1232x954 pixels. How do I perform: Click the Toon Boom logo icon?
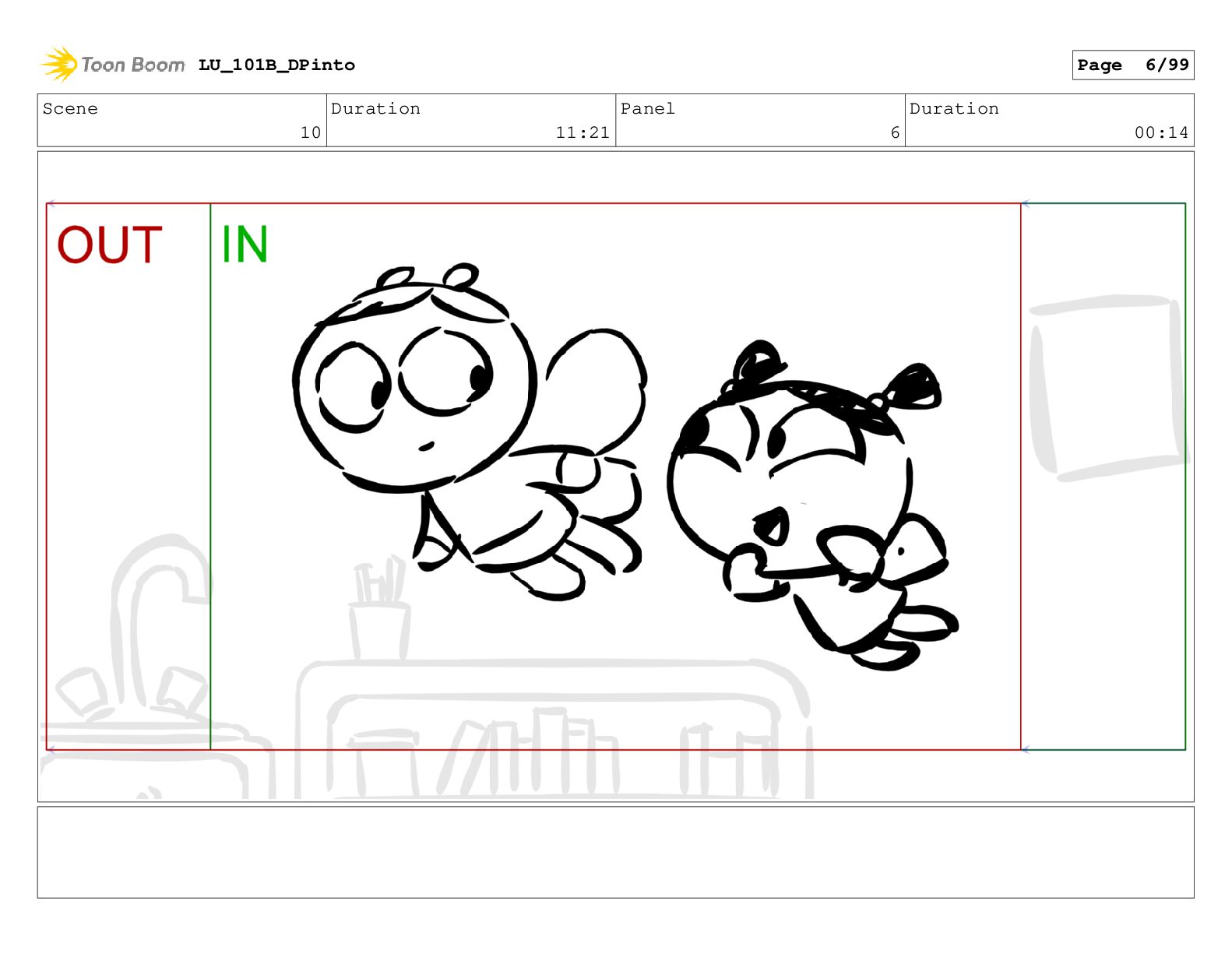pyautogui.click(x=59, y=64)
